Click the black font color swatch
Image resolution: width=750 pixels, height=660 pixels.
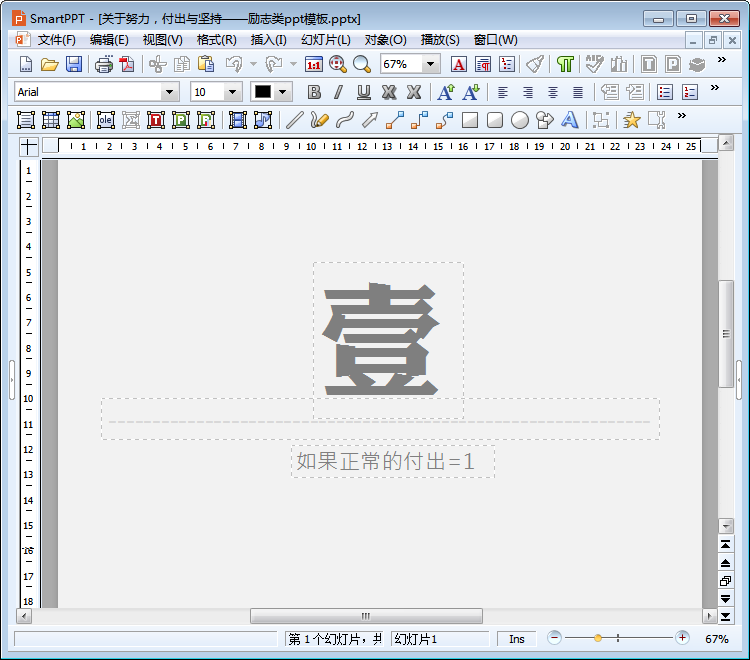pos(263,92)
